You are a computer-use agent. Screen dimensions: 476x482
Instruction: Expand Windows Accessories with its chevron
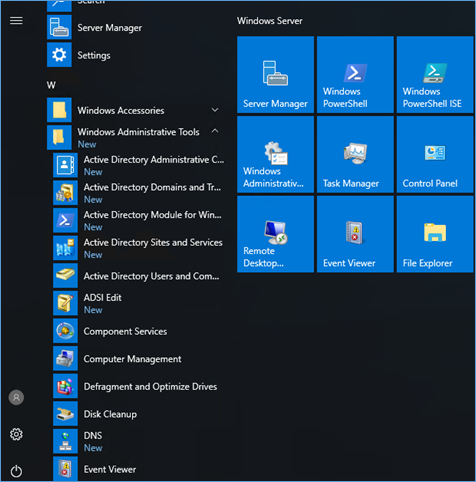click(x=215, y=110)
